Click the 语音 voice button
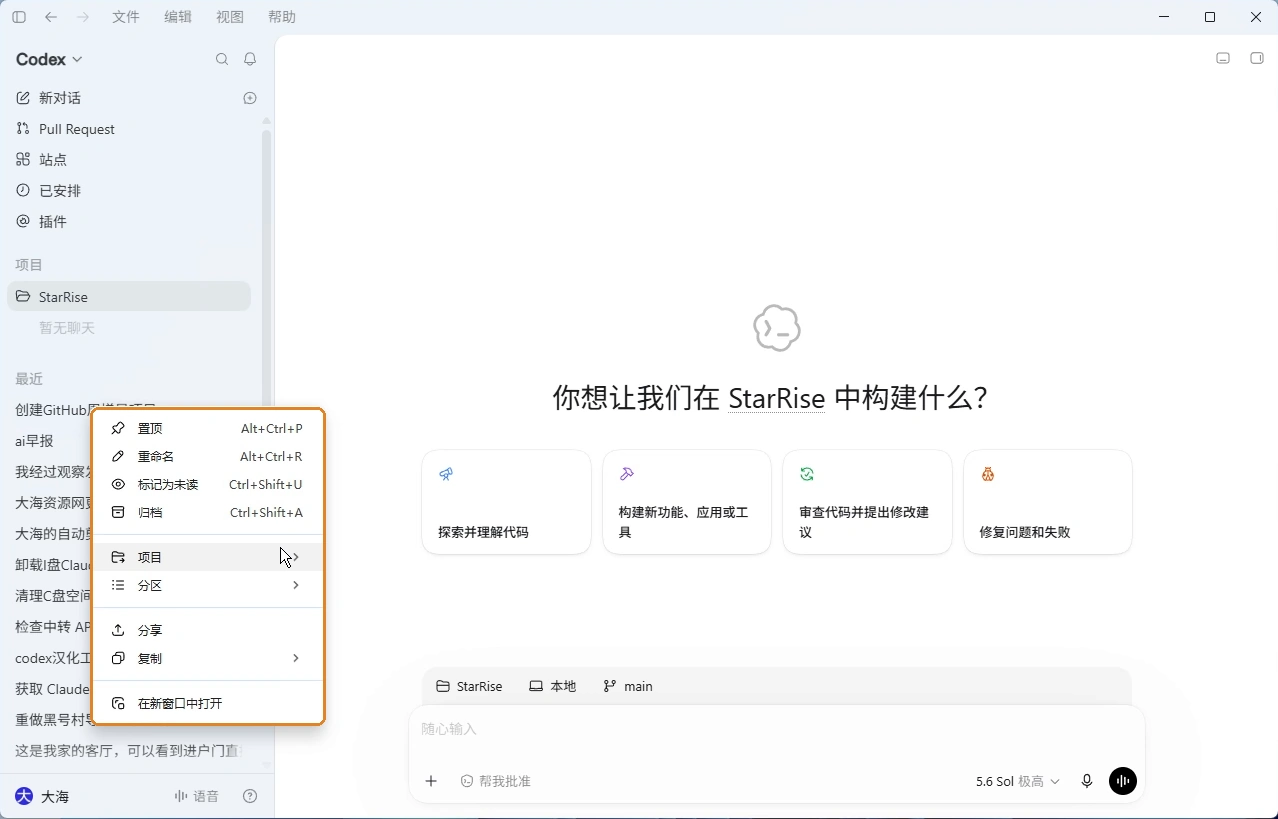The height and width of the screenshot is (819, 1278). coord(196,797)
